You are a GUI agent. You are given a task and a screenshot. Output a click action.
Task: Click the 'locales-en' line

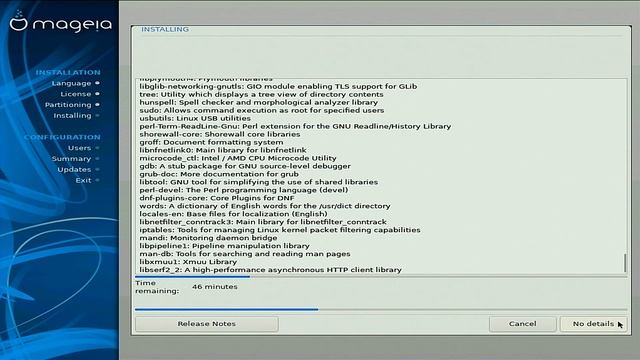coord(233,214)
